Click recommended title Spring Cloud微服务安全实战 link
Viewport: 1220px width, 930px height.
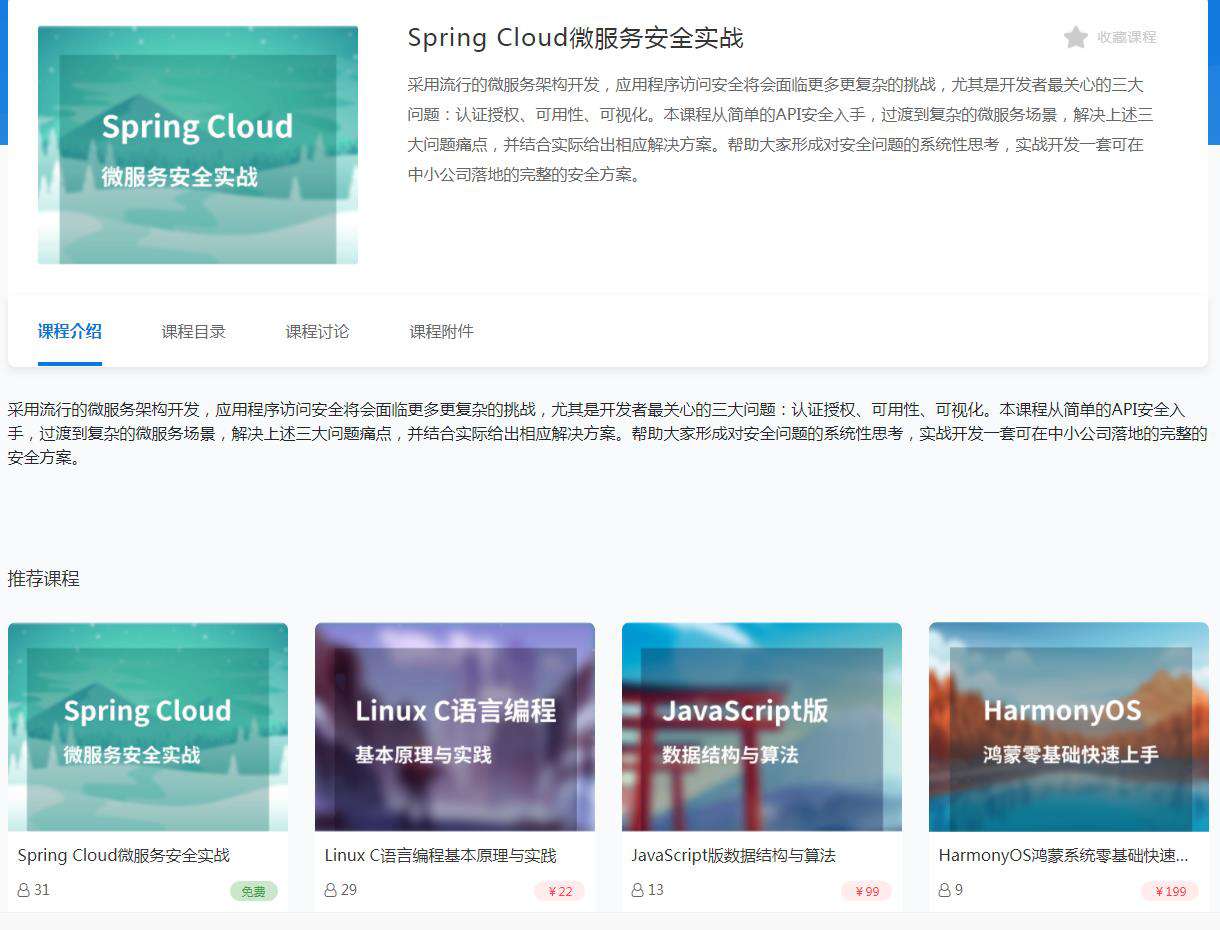pos(124,855)
